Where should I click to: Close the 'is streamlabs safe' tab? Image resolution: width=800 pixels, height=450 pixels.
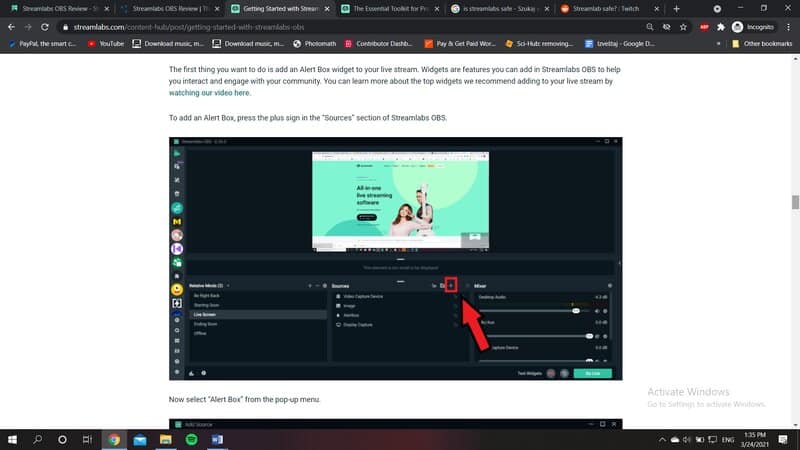(x=546, y=9)
